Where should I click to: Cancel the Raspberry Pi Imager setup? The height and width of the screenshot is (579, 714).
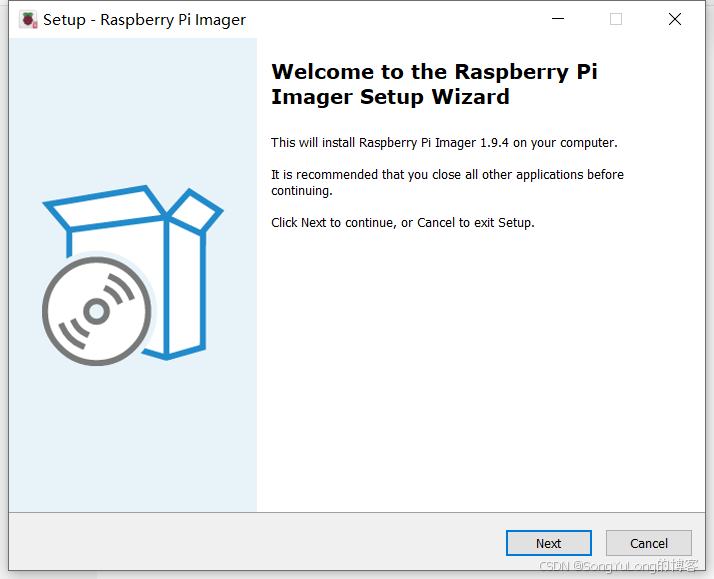(648, 543)
